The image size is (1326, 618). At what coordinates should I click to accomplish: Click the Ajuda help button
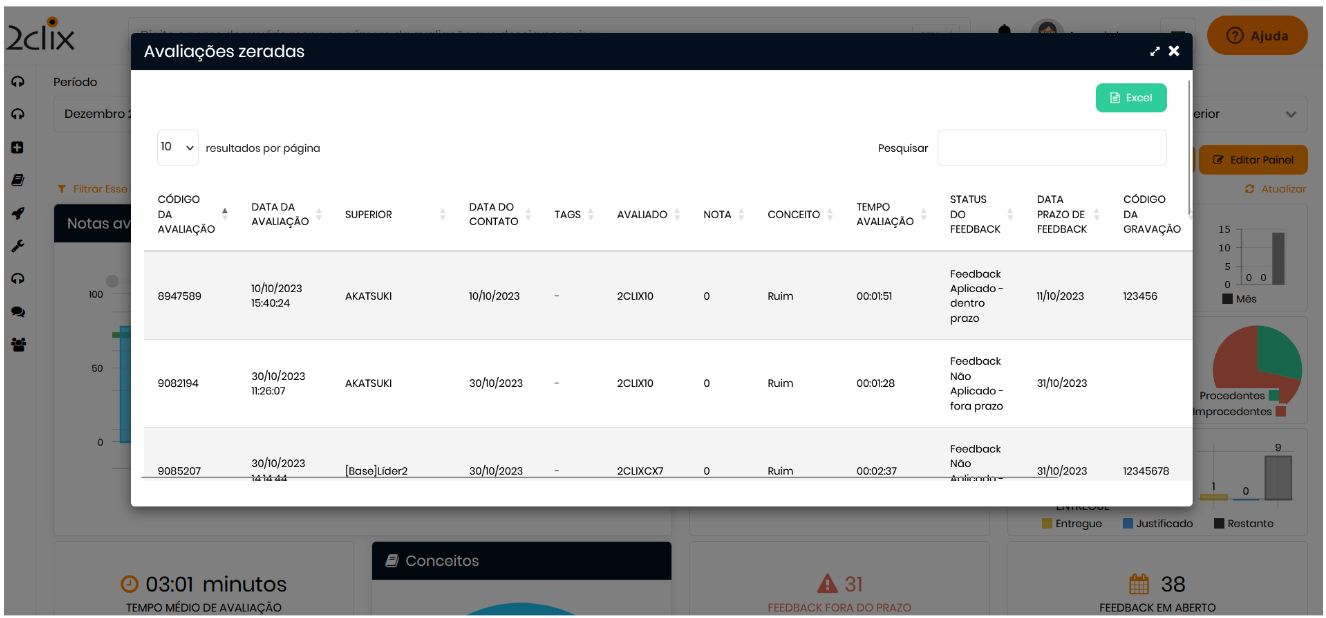point(1257,36)
